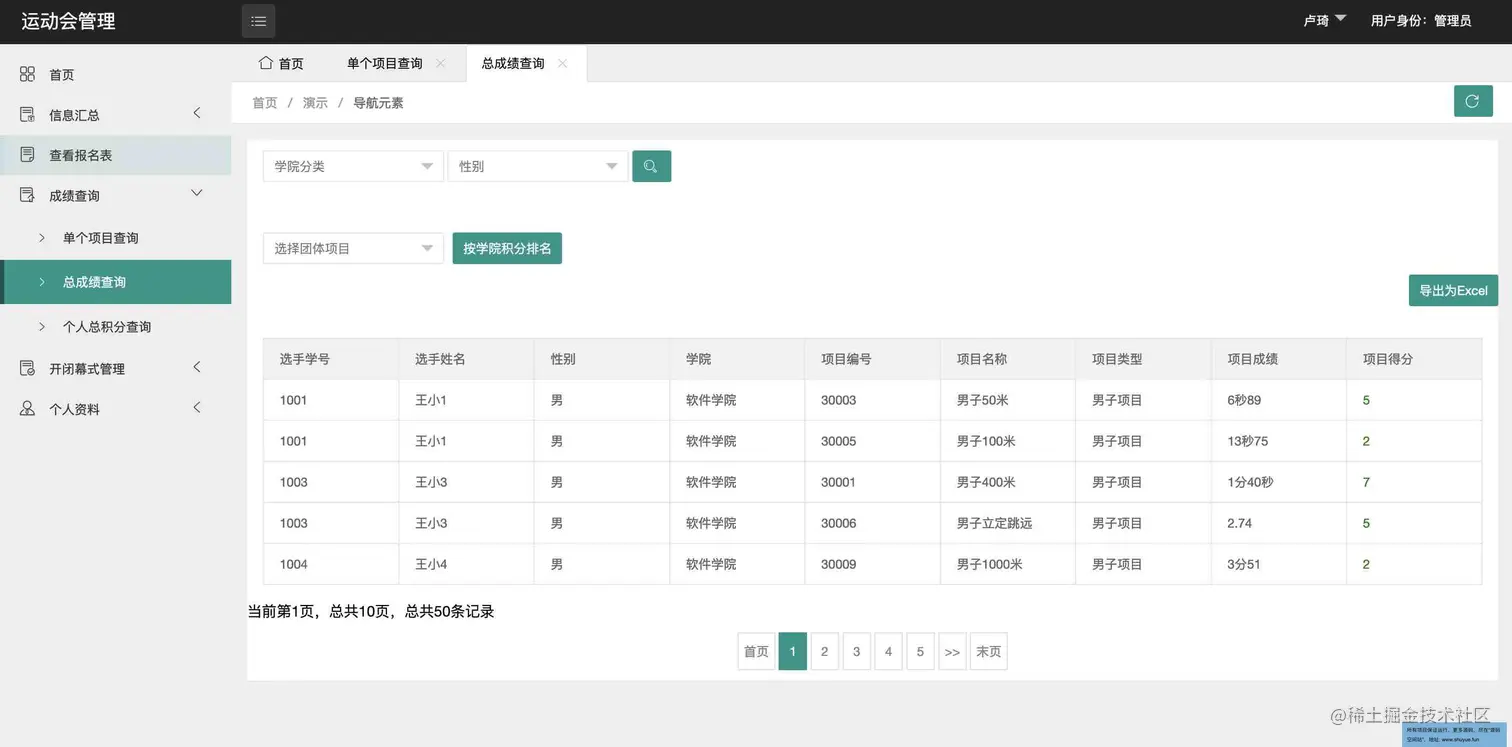
Task: Click the 导出为Excel button
Action: (x=1453, y=290)
